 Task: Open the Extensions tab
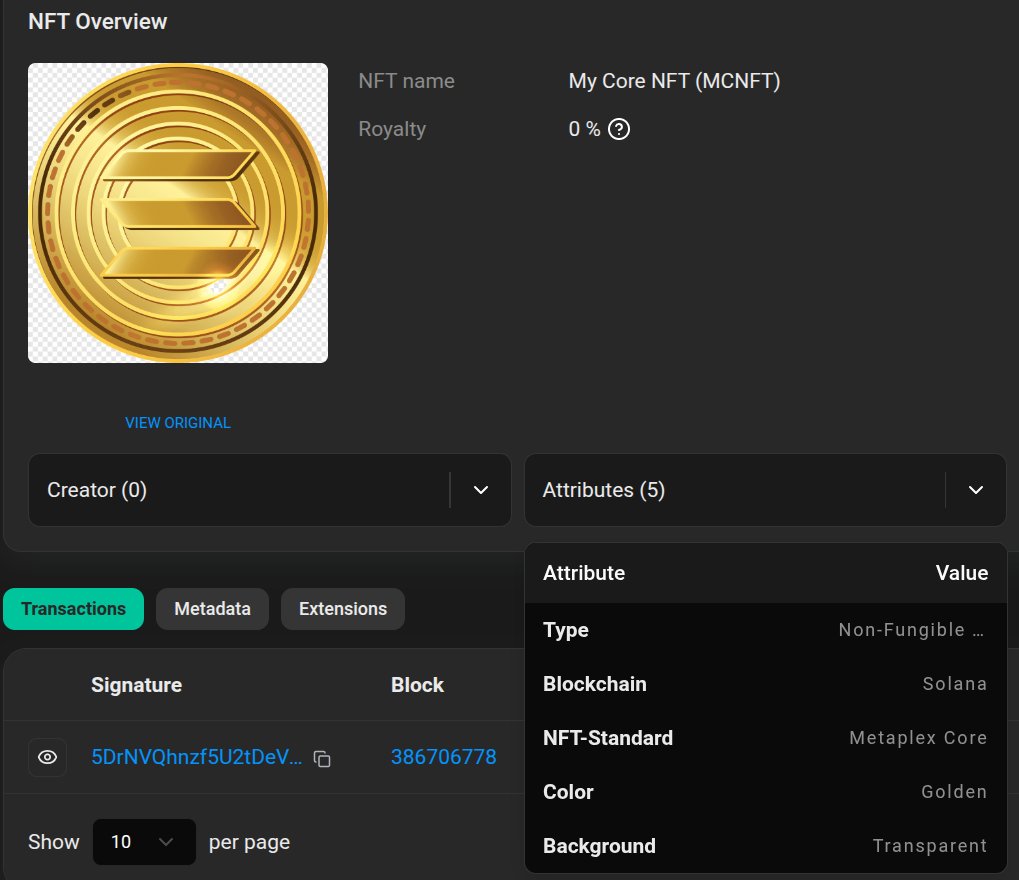(343, 609)
